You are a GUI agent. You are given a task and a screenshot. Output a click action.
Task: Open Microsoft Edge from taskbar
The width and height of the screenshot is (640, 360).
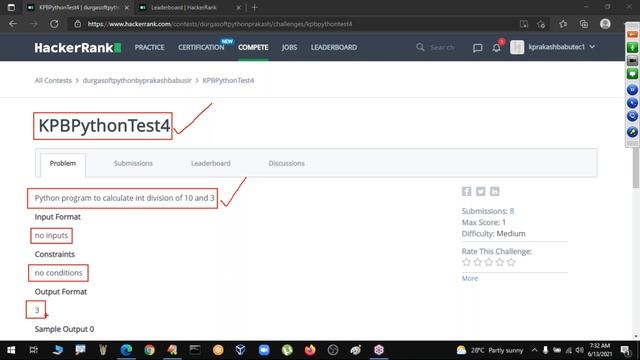pyautogui.click(x=127, y=350)
